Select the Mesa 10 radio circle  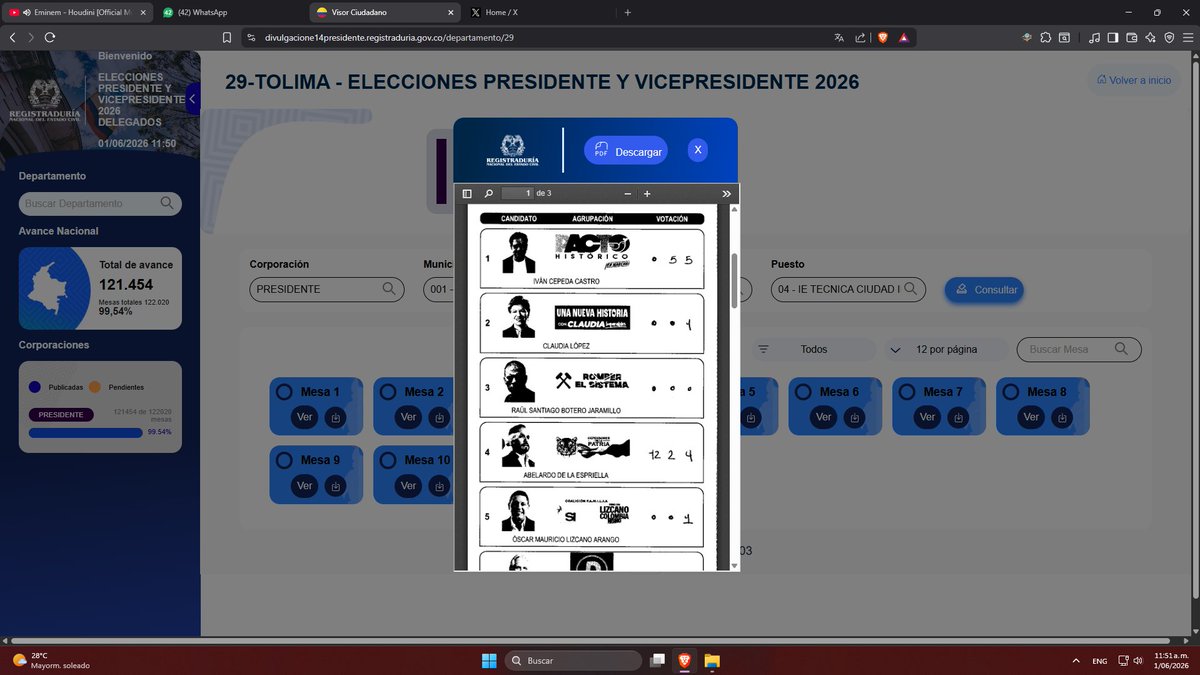[x=387, y=460]
